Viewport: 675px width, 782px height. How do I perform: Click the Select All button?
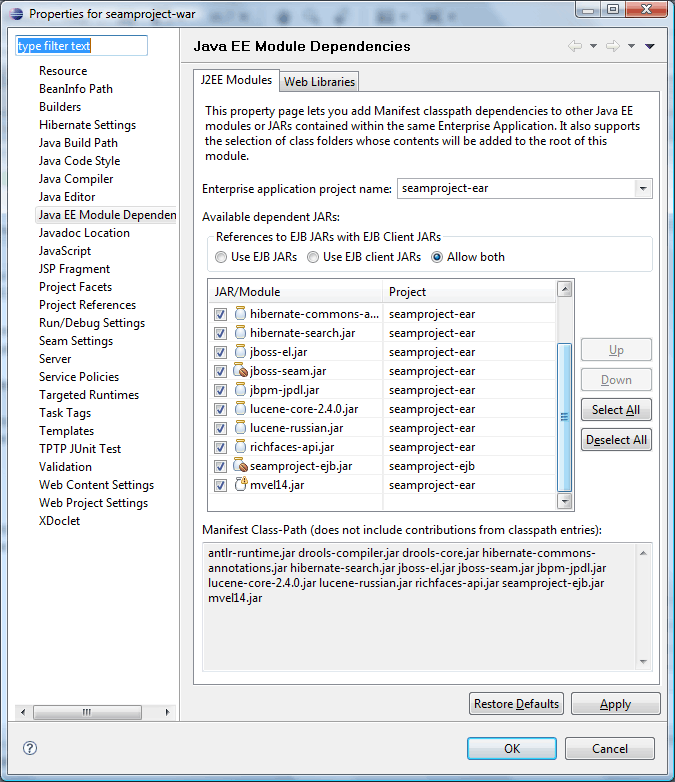pos(616,410)
